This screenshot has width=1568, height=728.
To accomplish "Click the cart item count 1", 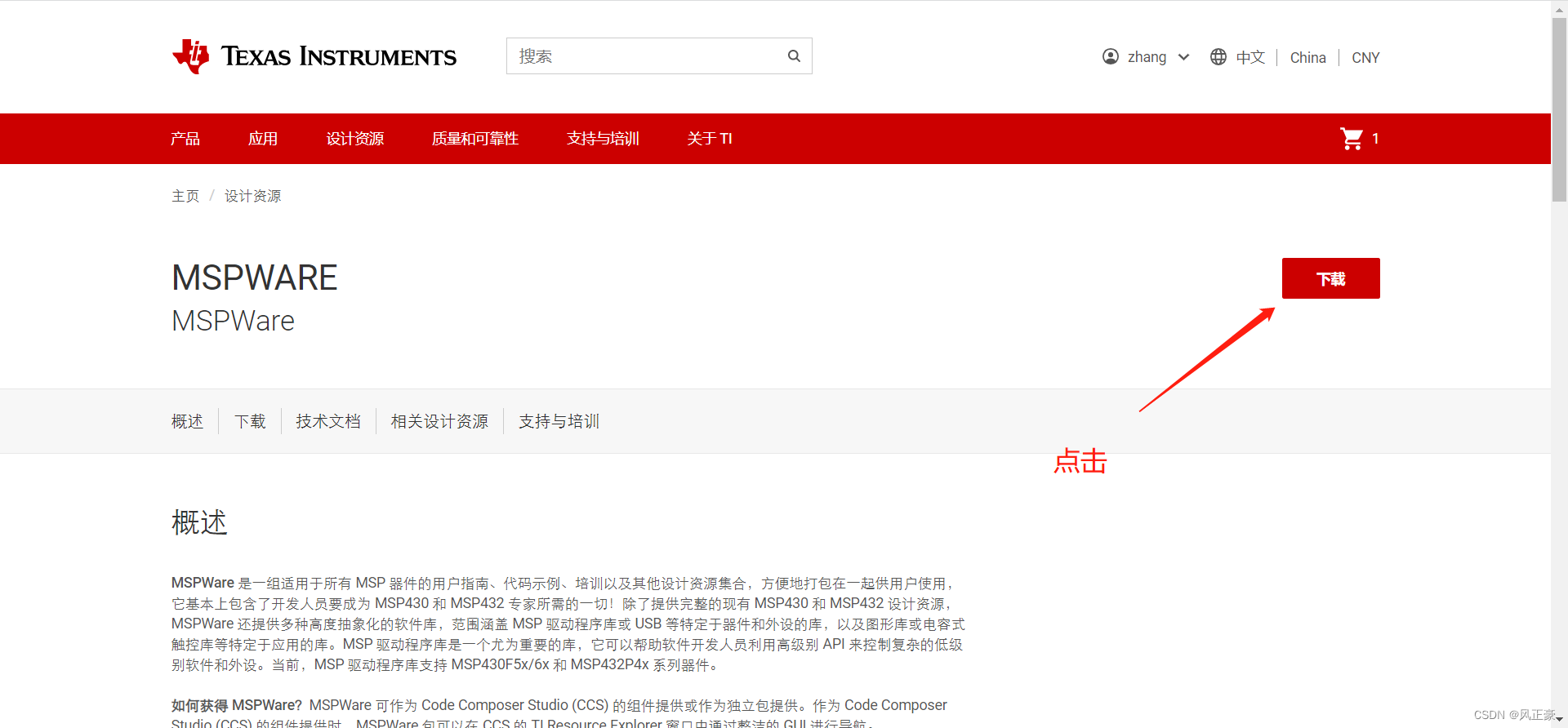I will click(1375, 139).
